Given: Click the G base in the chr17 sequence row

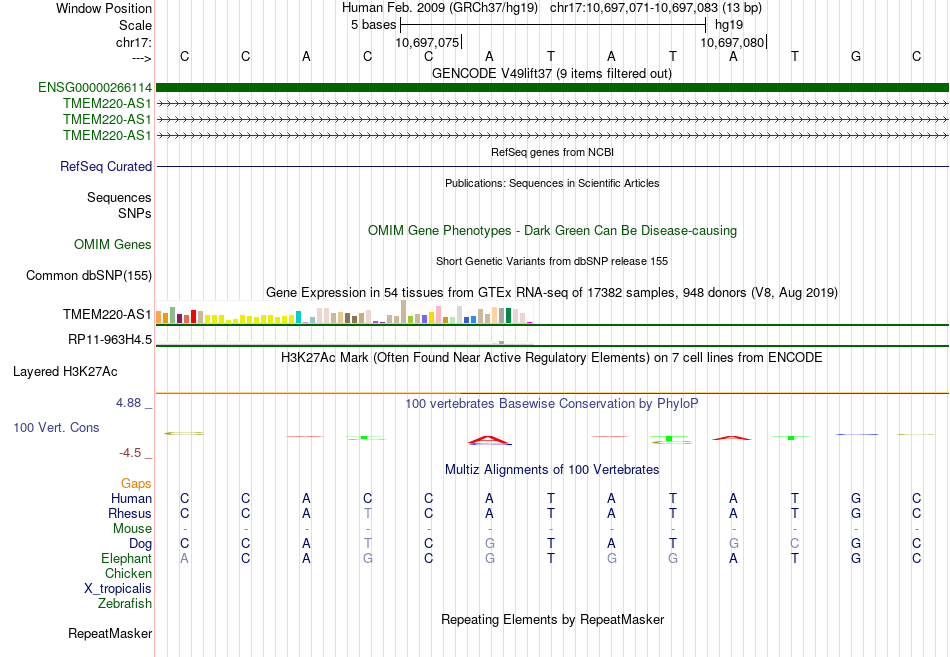Looking at the screenshot, I should click(x=855, y=56).
